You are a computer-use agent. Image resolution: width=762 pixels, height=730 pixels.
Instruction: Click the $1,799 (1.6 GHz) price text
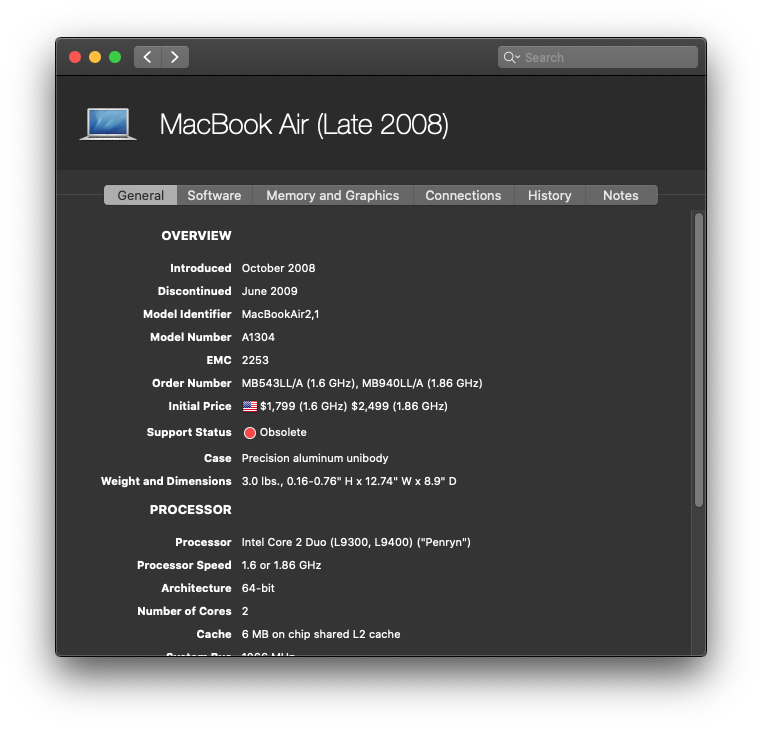pos(303,406)
